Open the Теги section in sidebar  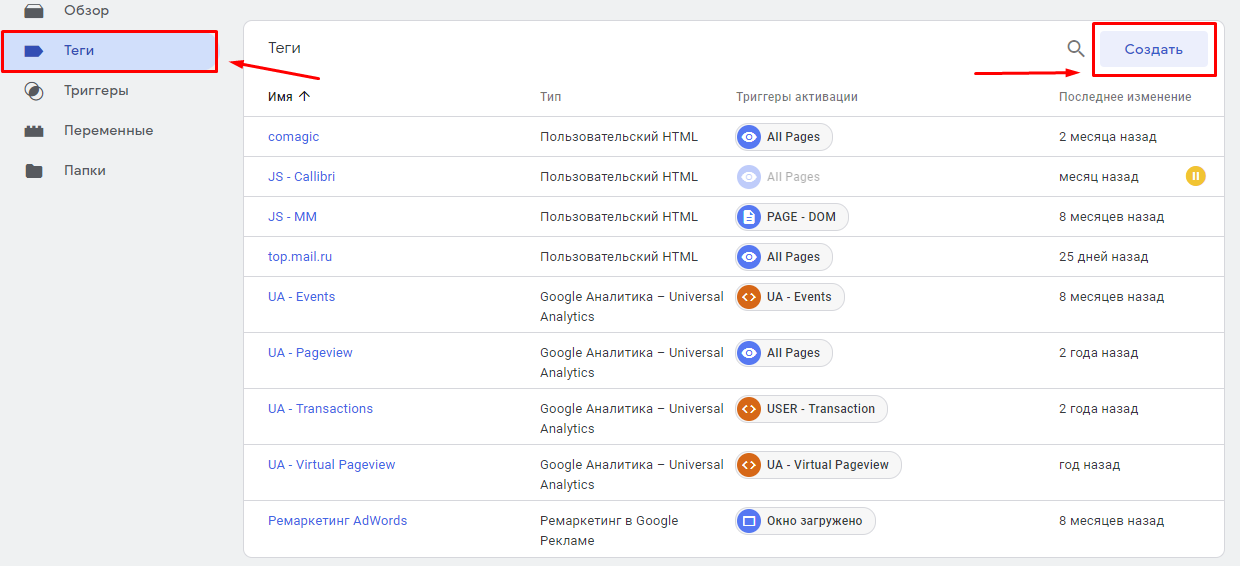pos(79,51)
